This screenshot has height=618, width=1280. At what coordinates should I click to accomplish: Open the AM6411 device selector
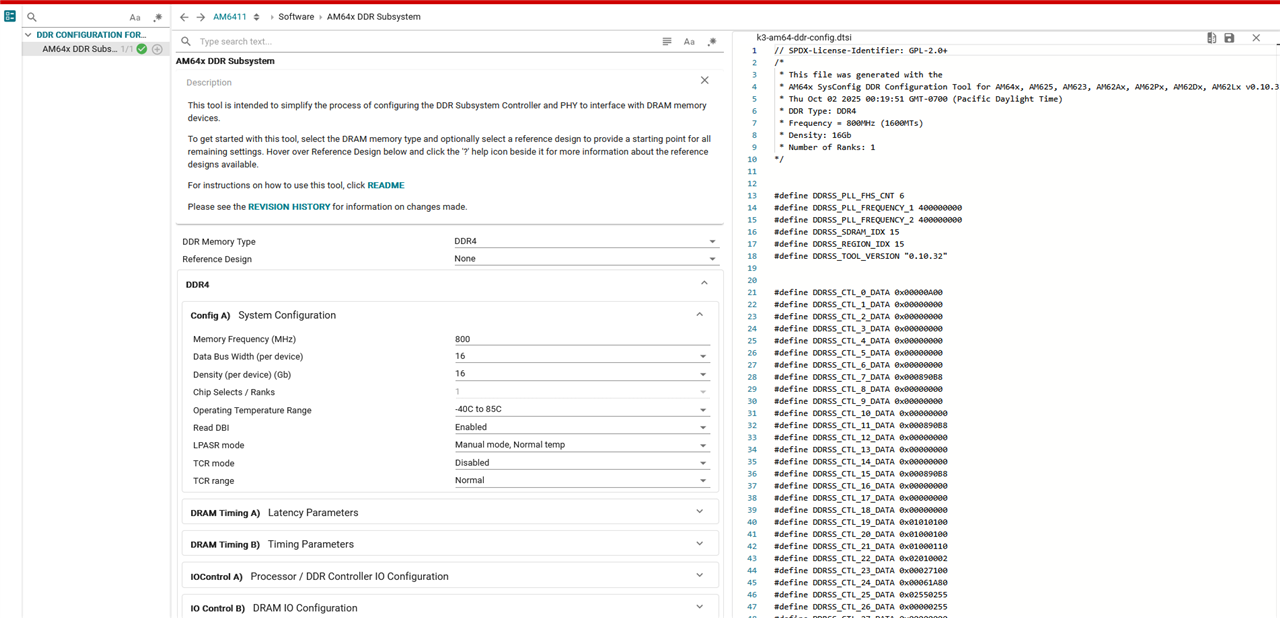pyautogui.click(x=236, y=17)
